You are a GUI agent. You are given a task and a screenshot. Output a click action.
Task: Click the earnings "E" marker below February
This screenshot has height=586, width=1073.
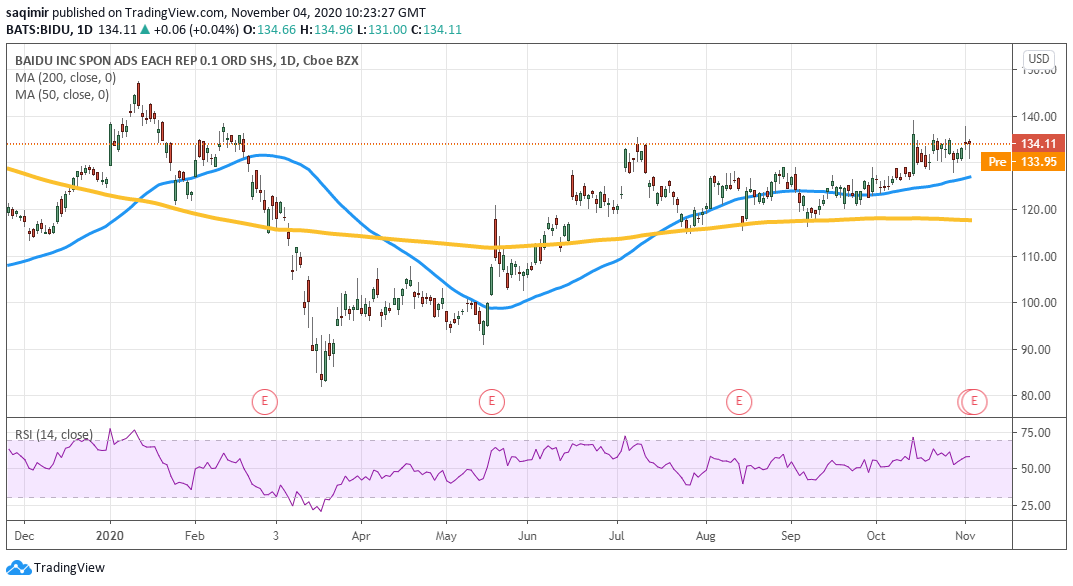click(x=264, y=400)
